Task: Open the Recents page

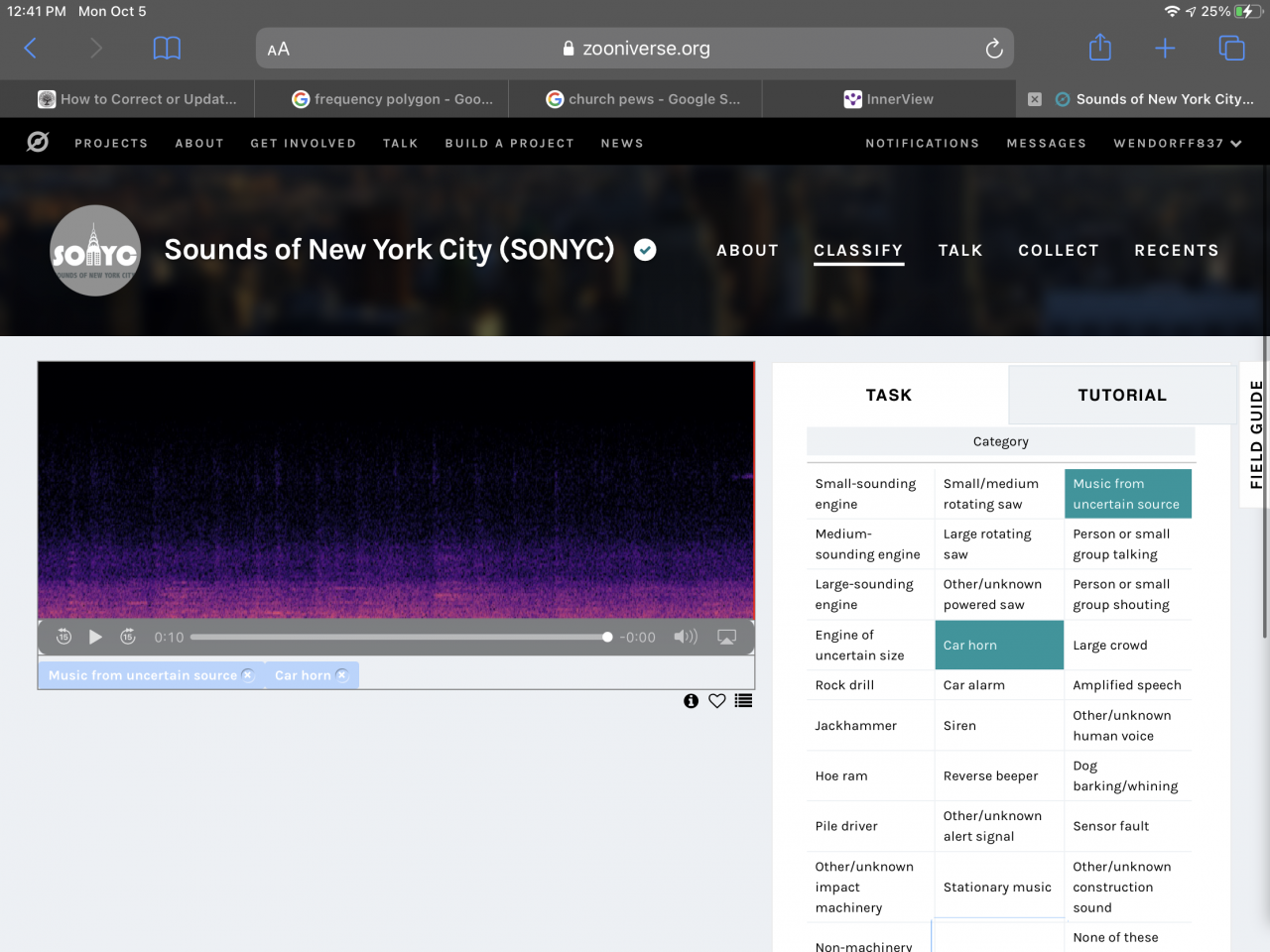Action: [1177, 251]
